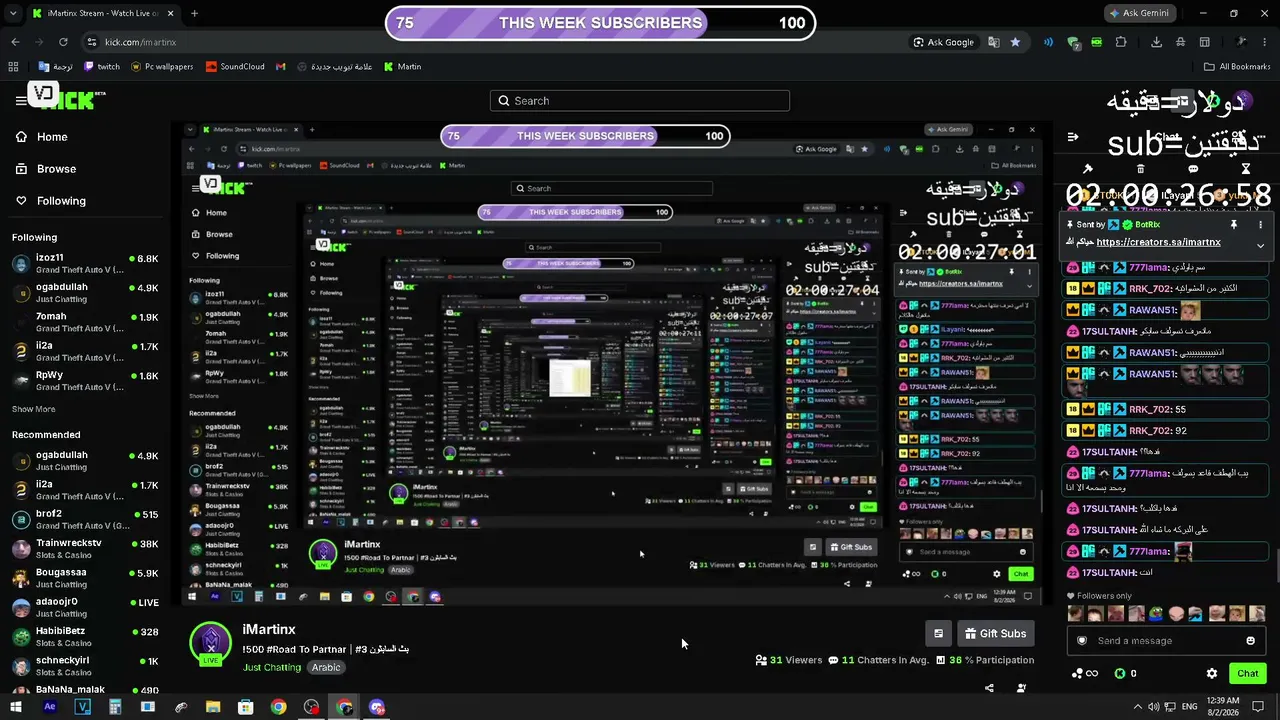Select the Pepe frog emote
This screenshot has width=1280, height=720.
pos(1156,614)
